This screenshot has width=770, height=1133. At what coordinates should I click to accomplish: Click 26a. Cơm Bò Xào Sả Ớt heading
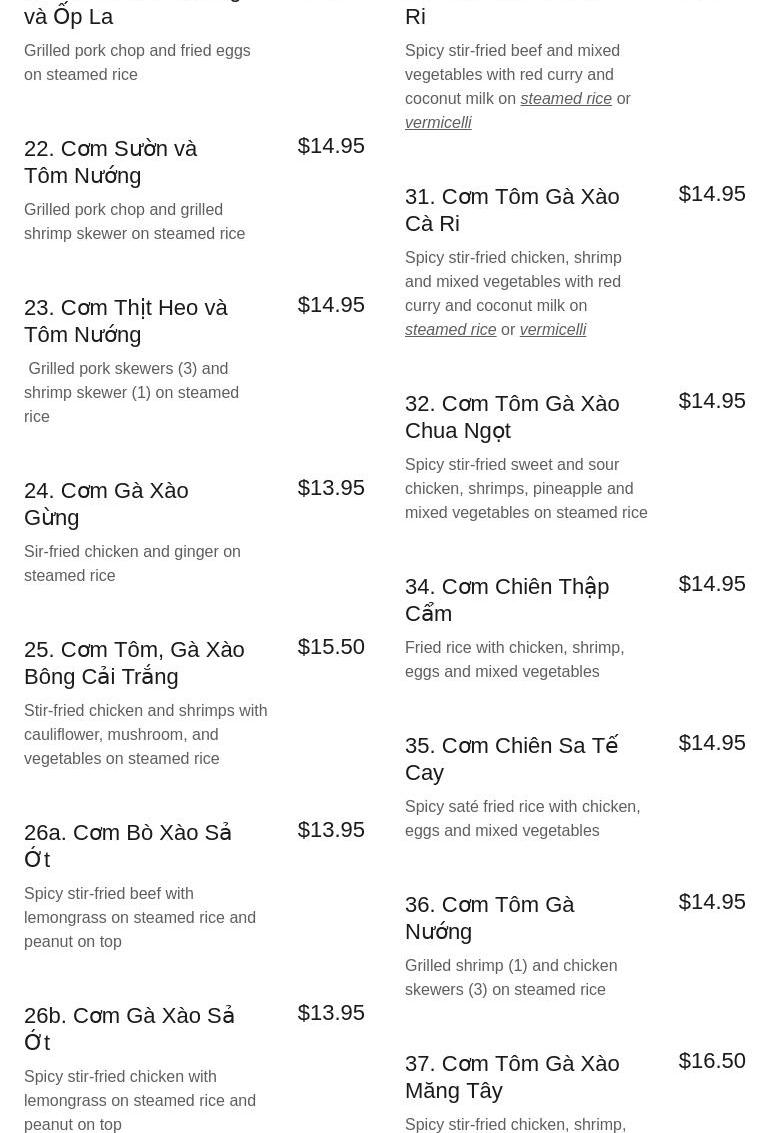tap(128, 845)
